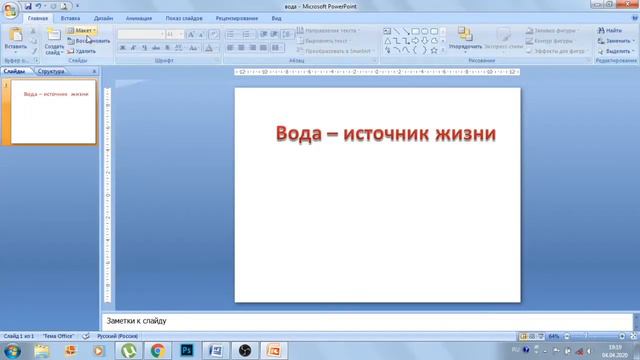This screenshot has width=640, height=360.
Task: Click the Восстановить (Reset) slide button
Action: point(89,41)
